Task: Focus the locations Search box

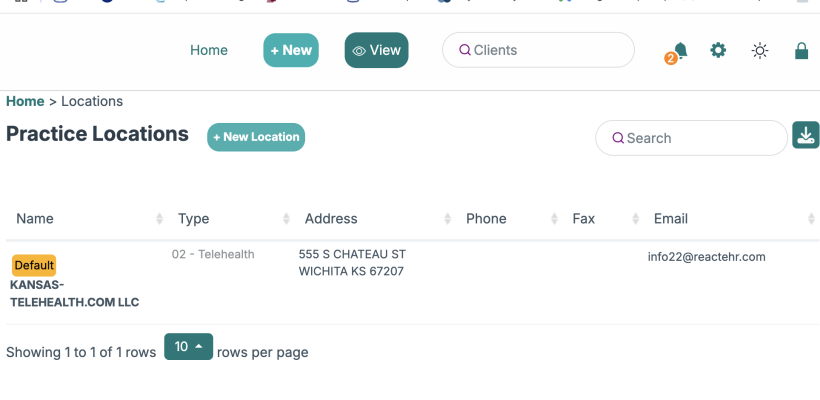Action: click(x=692, y=138)
